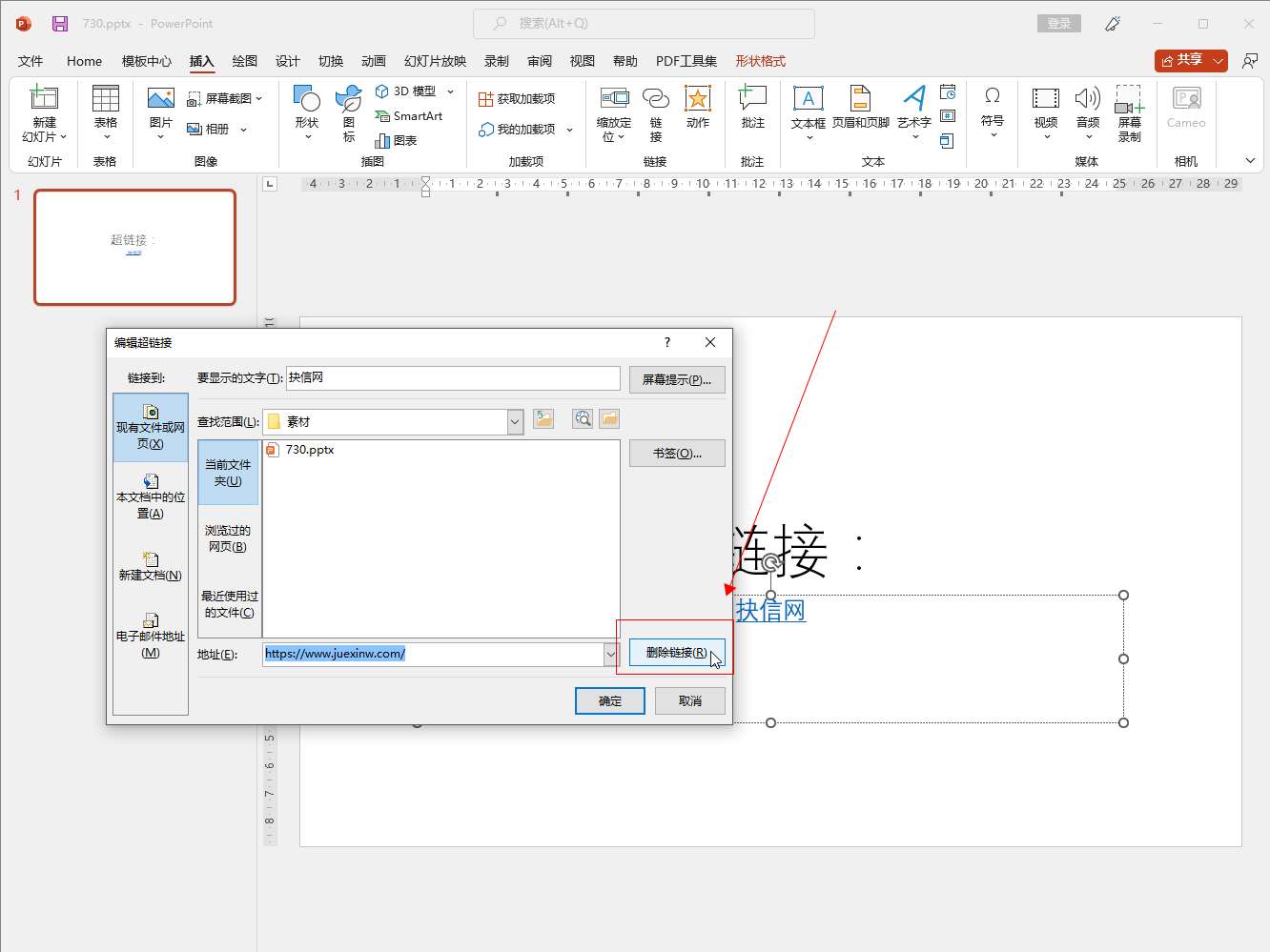Open the Shapes gallery icon
This screenshot has height=952, width=1270.
[306, 97]
